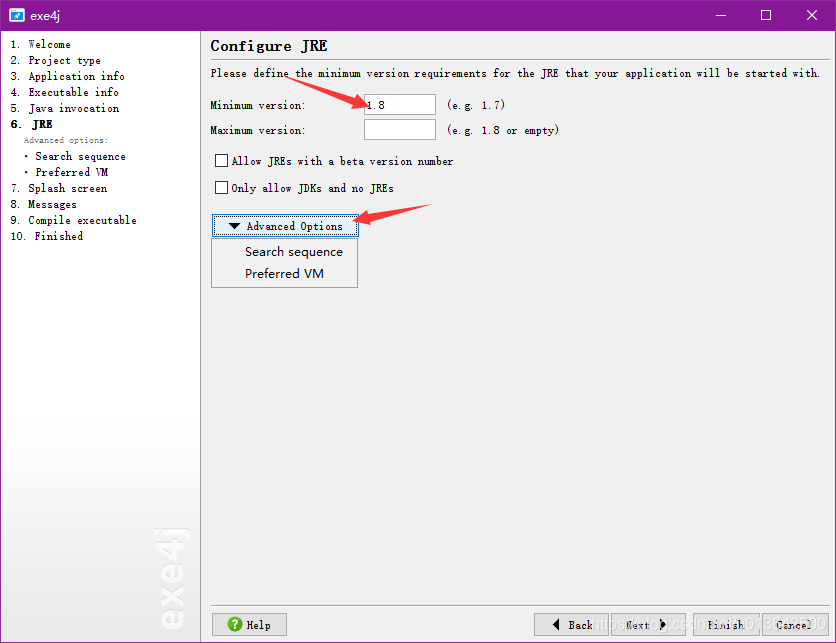836x643 pixels.
Task: Jump to step 5 Java invocation
Action: (x=65, y=108)
